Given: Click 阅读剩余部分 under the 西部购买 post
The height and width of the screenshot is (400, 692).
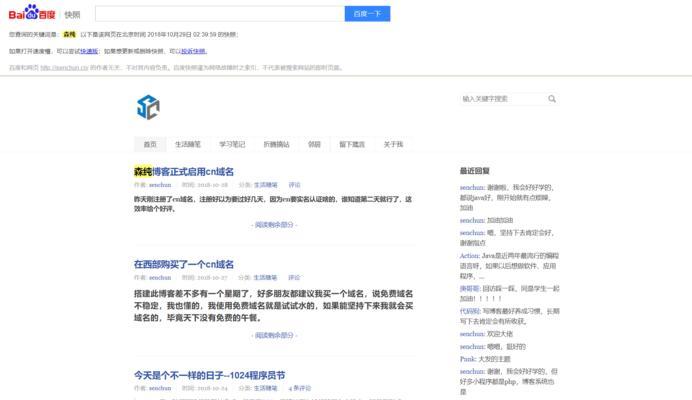Looking at the screenshot, I should pos(274,335).
